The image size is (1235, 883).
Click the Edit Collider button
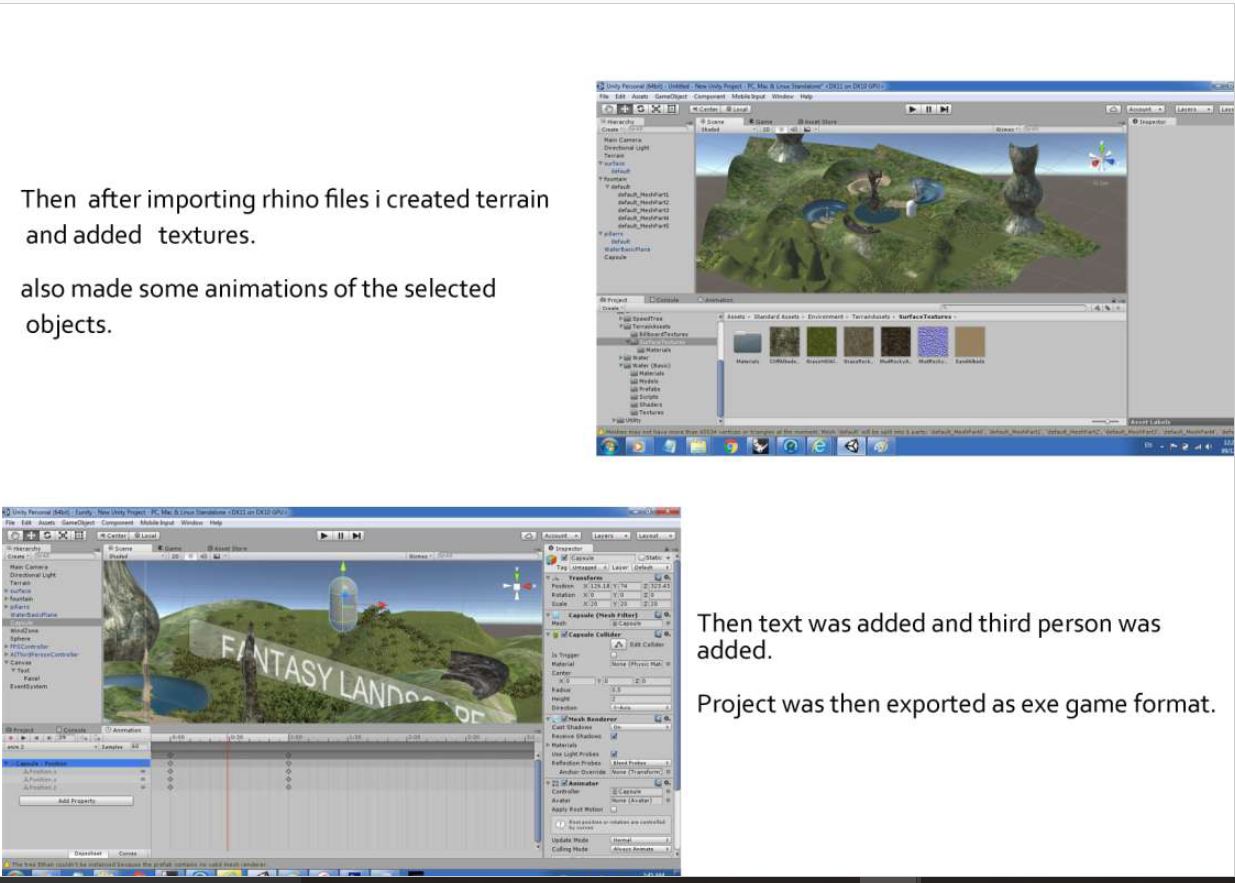(618, 643)
